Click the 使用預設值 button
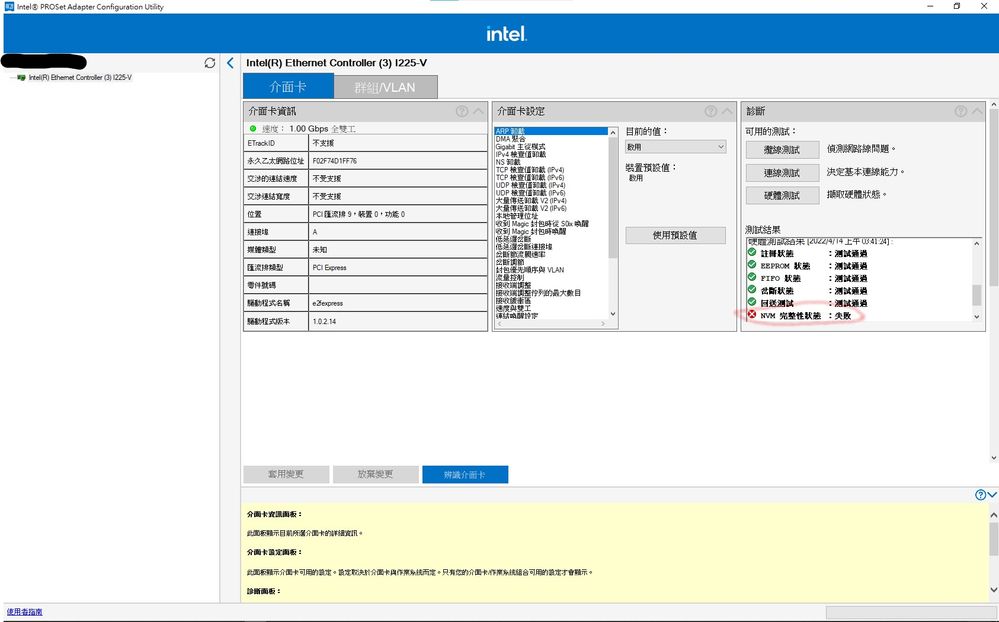The height and width of the screenshot is (622, 999). (x=675, y=235)
